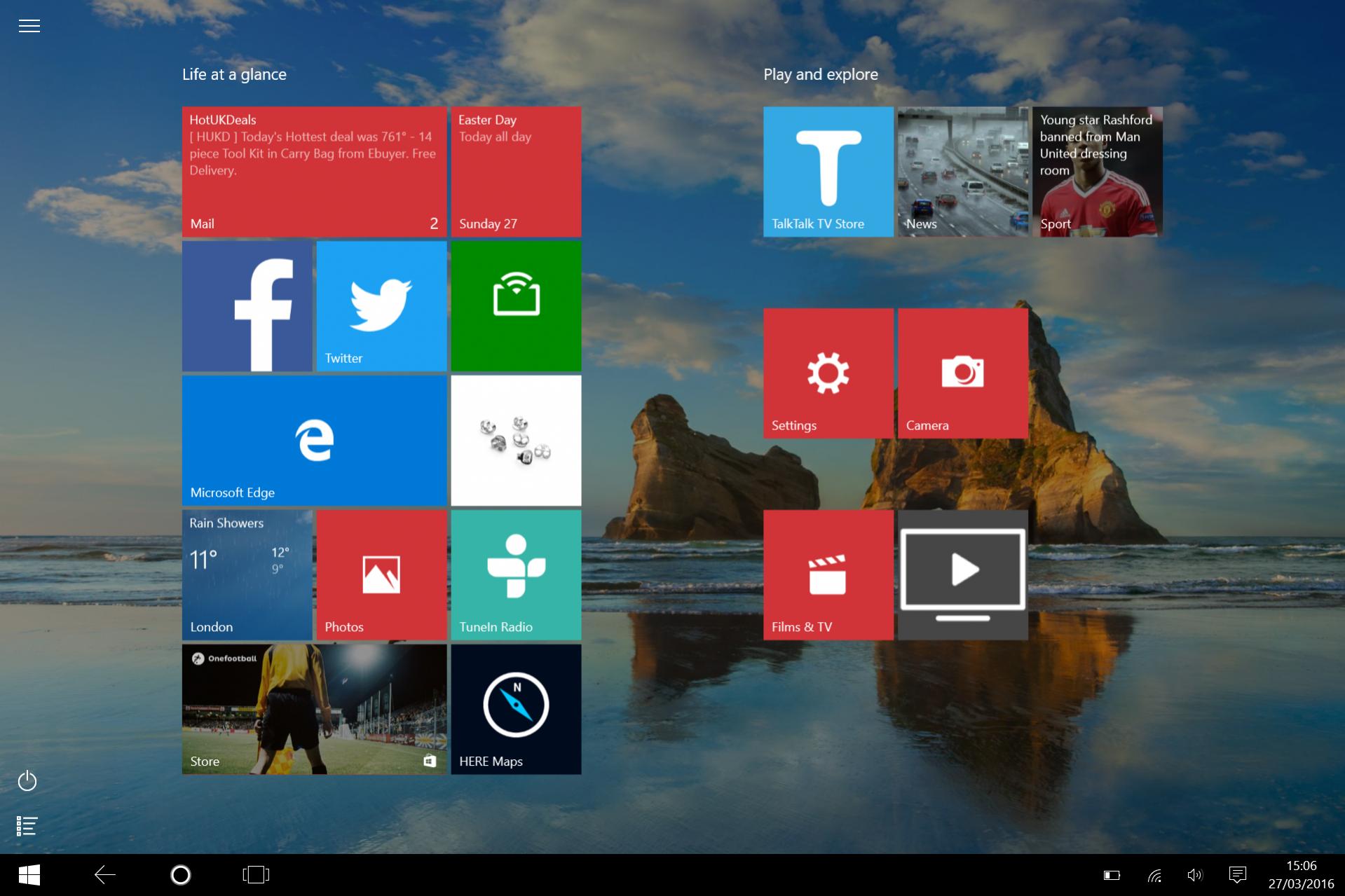The image size is (1345, 896).
Task: Open the News tile
Action: pyautogui.click(x=963, y=172)
